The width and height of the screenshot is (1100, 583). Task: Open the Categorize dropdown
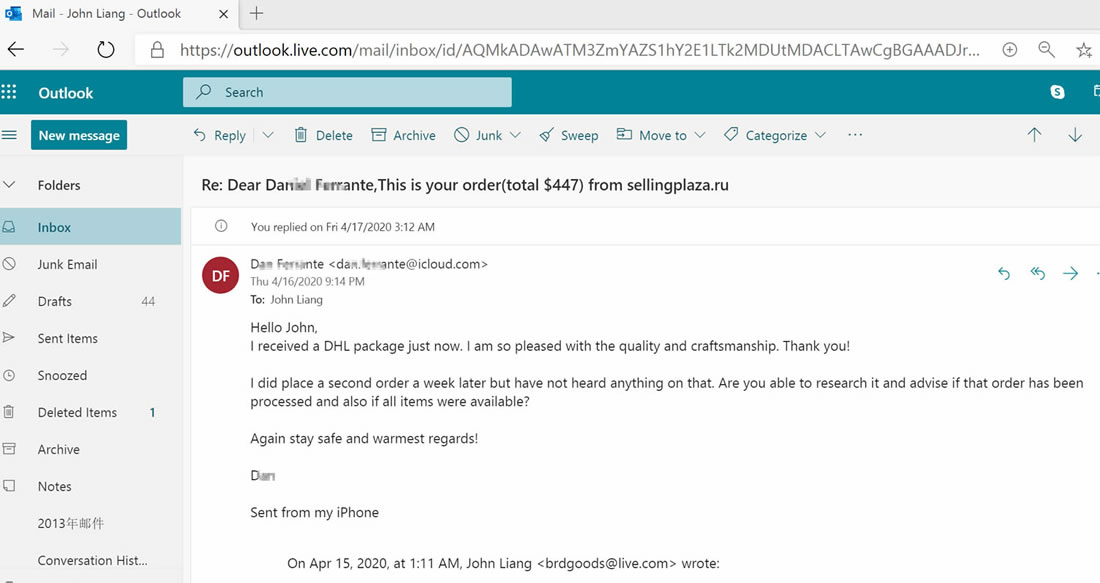click(820, 135)
